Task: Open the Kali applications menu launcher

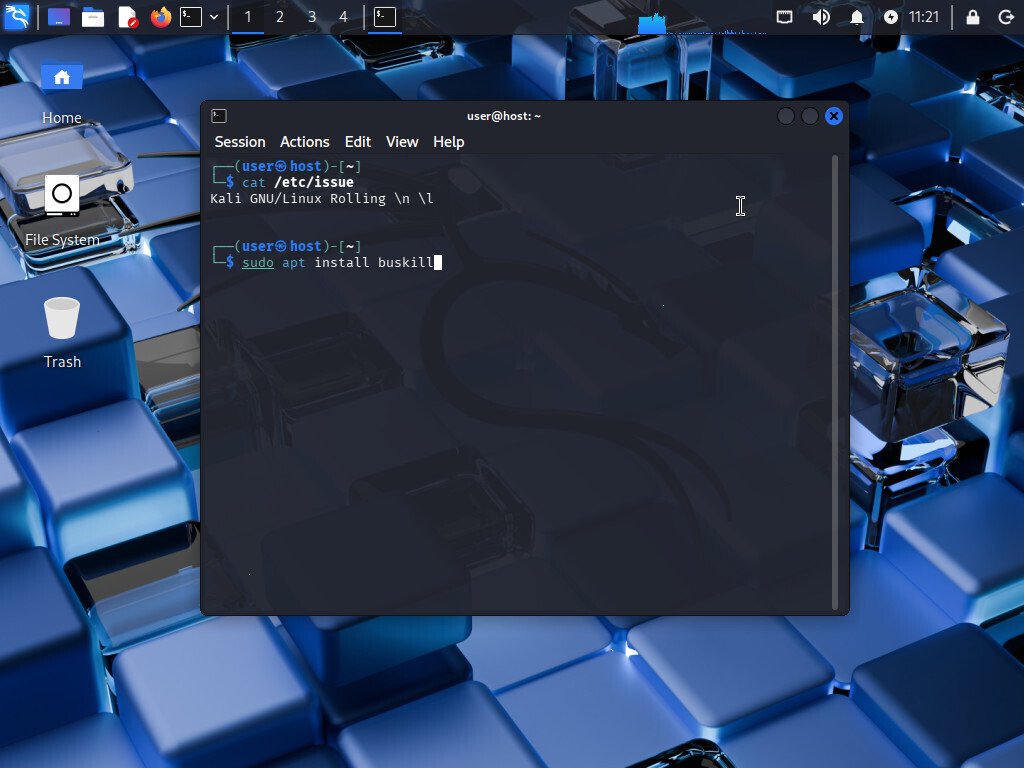Action: click(16, 17)
